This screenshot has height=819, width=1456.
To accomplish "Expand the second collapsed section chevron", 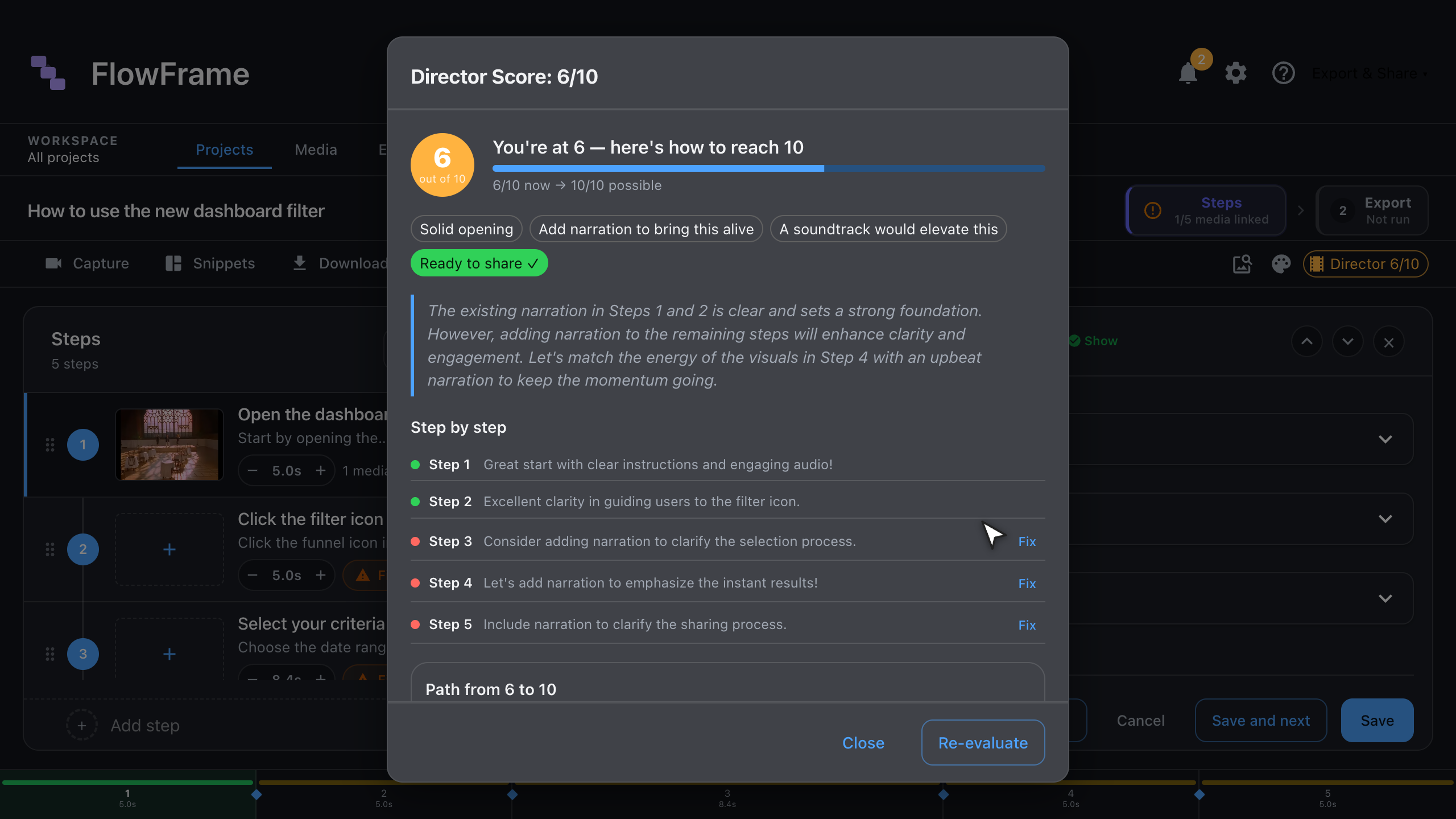I will coord(1385,519).
